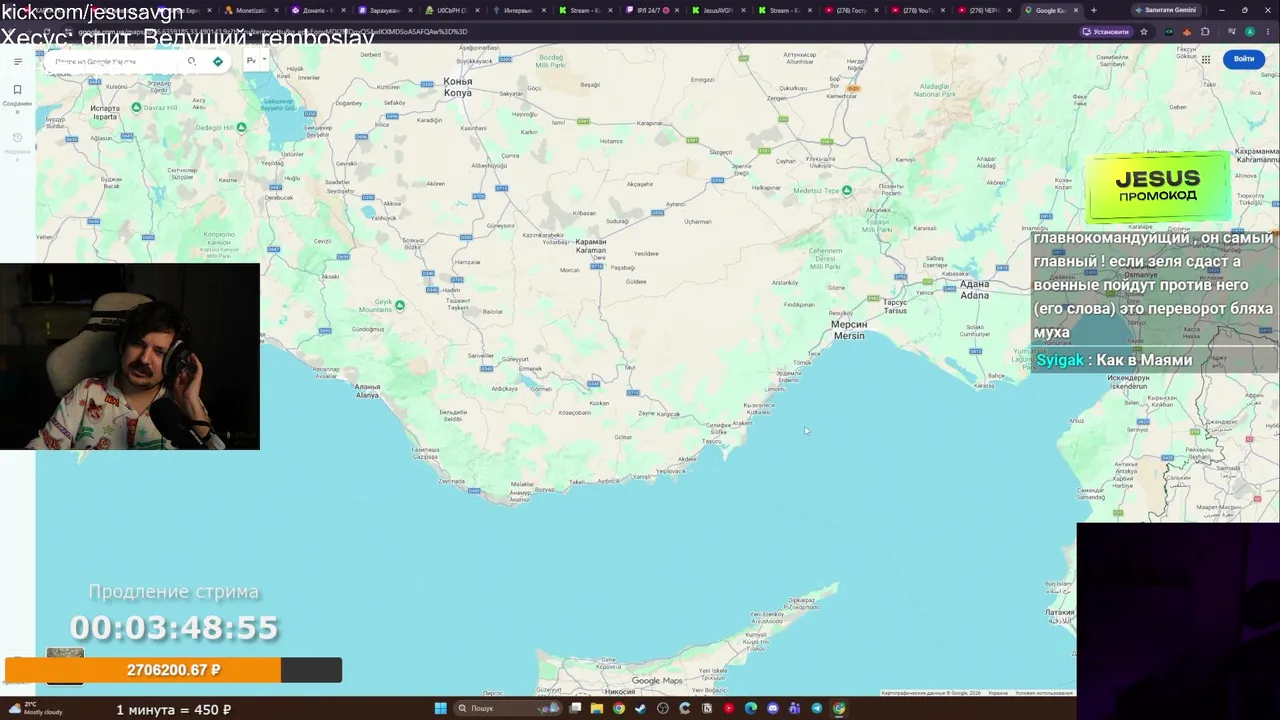Click the webcam overlay of the streamer
This screenshot has width=1280, height=720.
tap(130, 357)
